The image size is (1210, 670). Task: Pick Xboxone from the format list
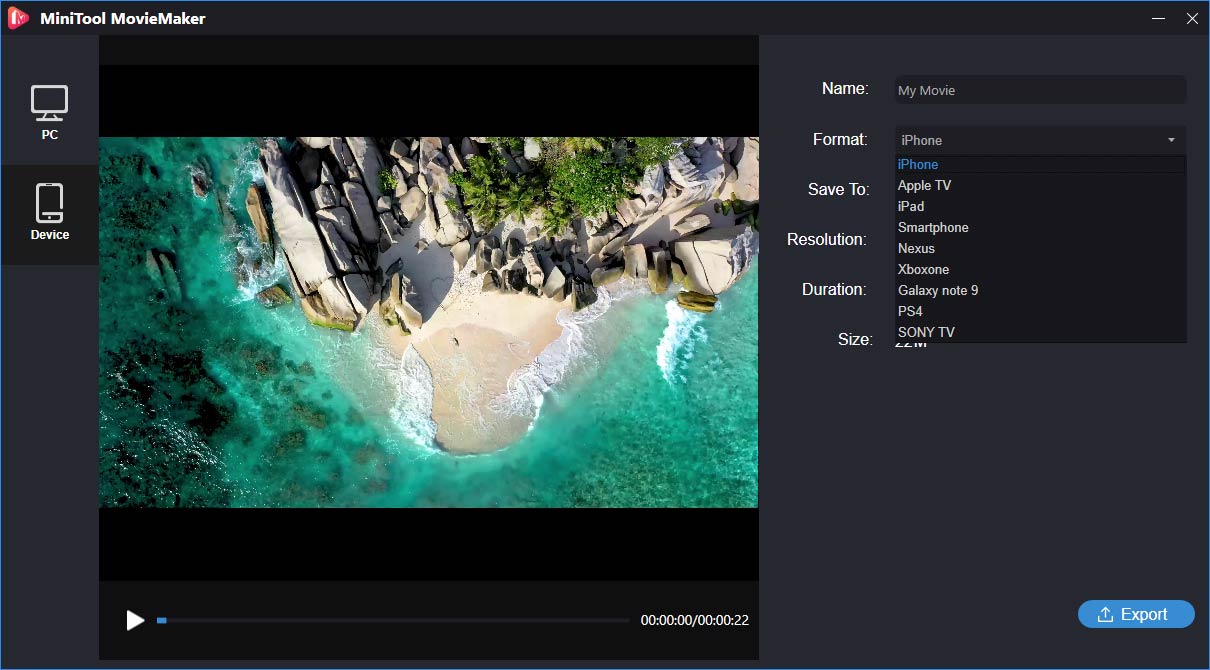(1040, 269)
